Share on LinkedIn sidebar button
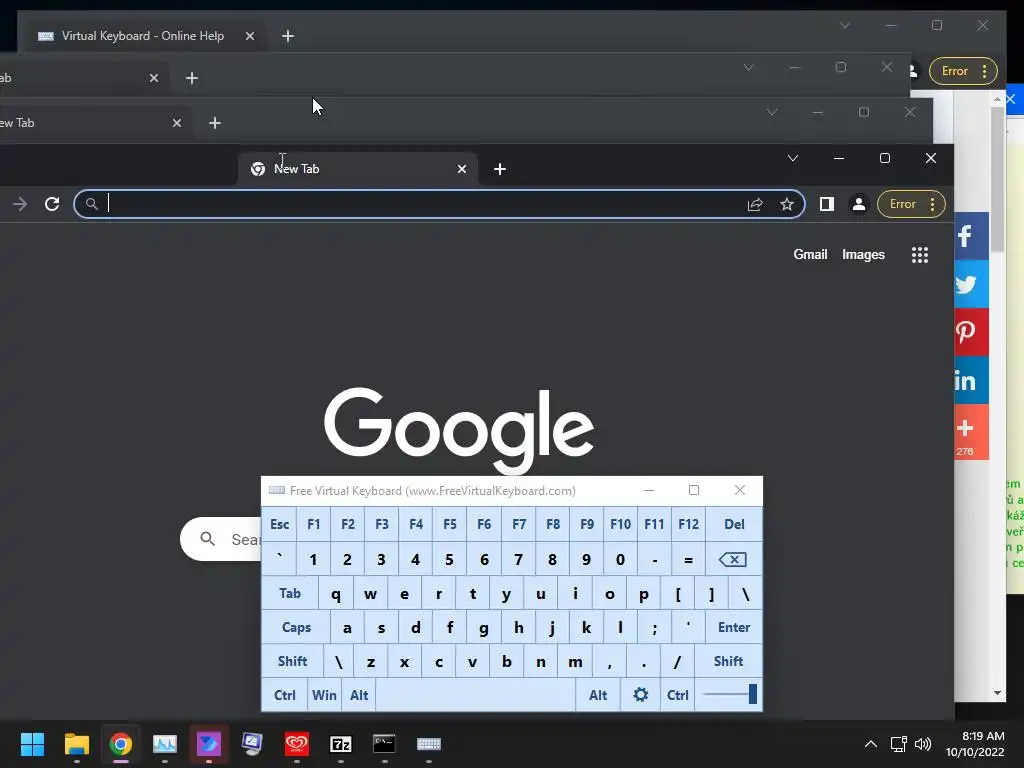1024x768 pixels. [972, 380]
